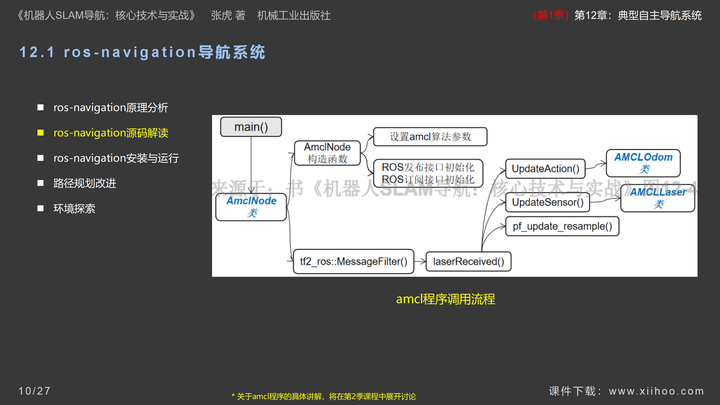The height and width of the screenshot is (405, 720).
Task: Click the yellow footnote about amcl程序
Action: coord(324,396)
